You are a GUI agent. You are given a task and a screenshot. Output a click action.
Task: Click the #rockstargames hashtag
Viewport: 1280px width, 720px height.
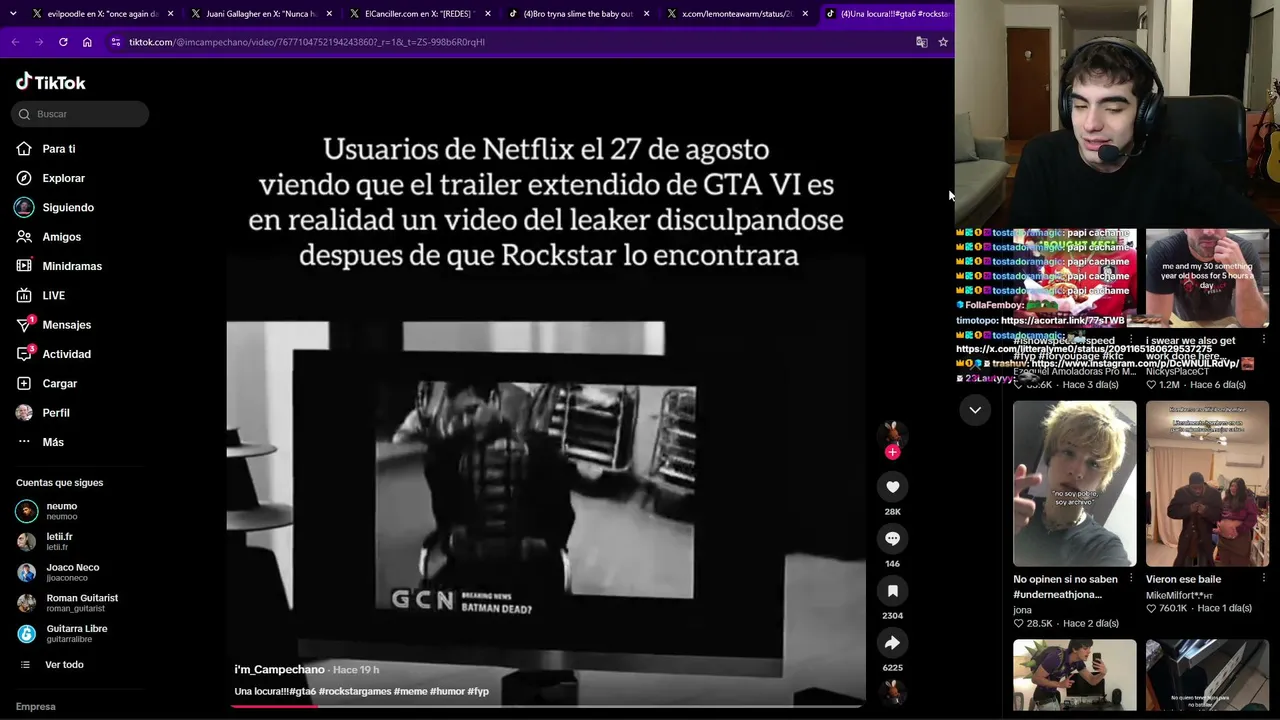coord(354,691)
